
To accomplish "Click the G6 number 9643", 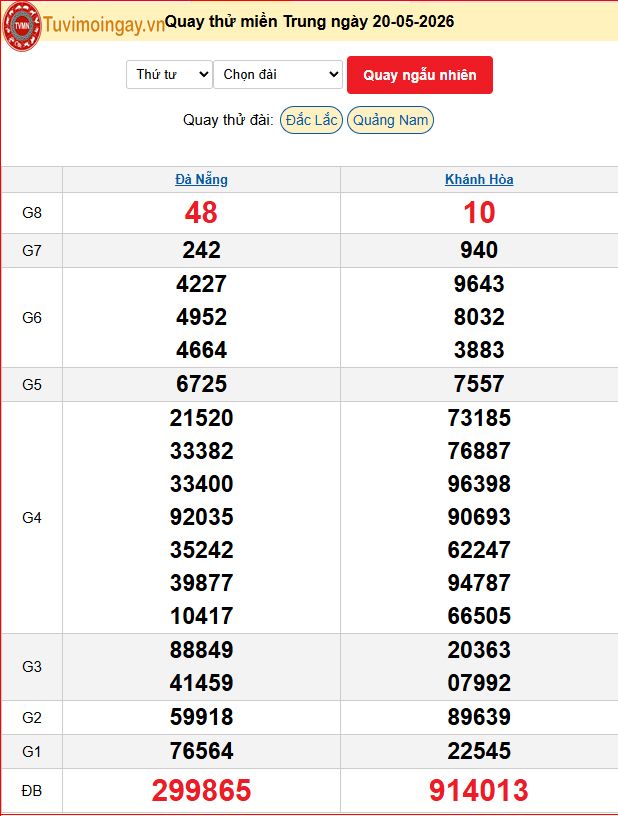I will pyautogui.click(x=479, y=284).
